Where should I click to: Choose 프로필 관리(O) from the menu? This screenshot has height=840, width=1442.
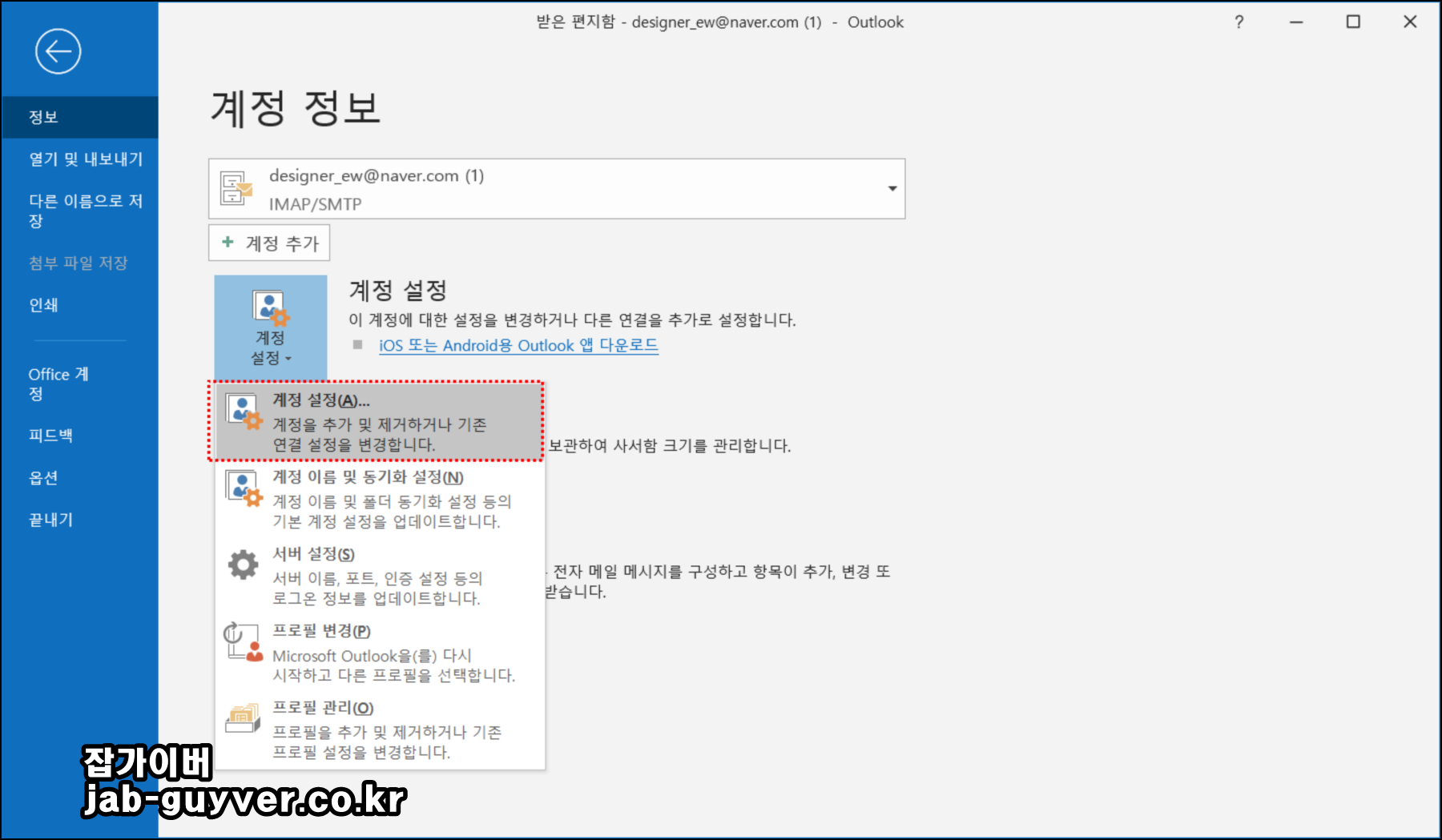(381, 729)
